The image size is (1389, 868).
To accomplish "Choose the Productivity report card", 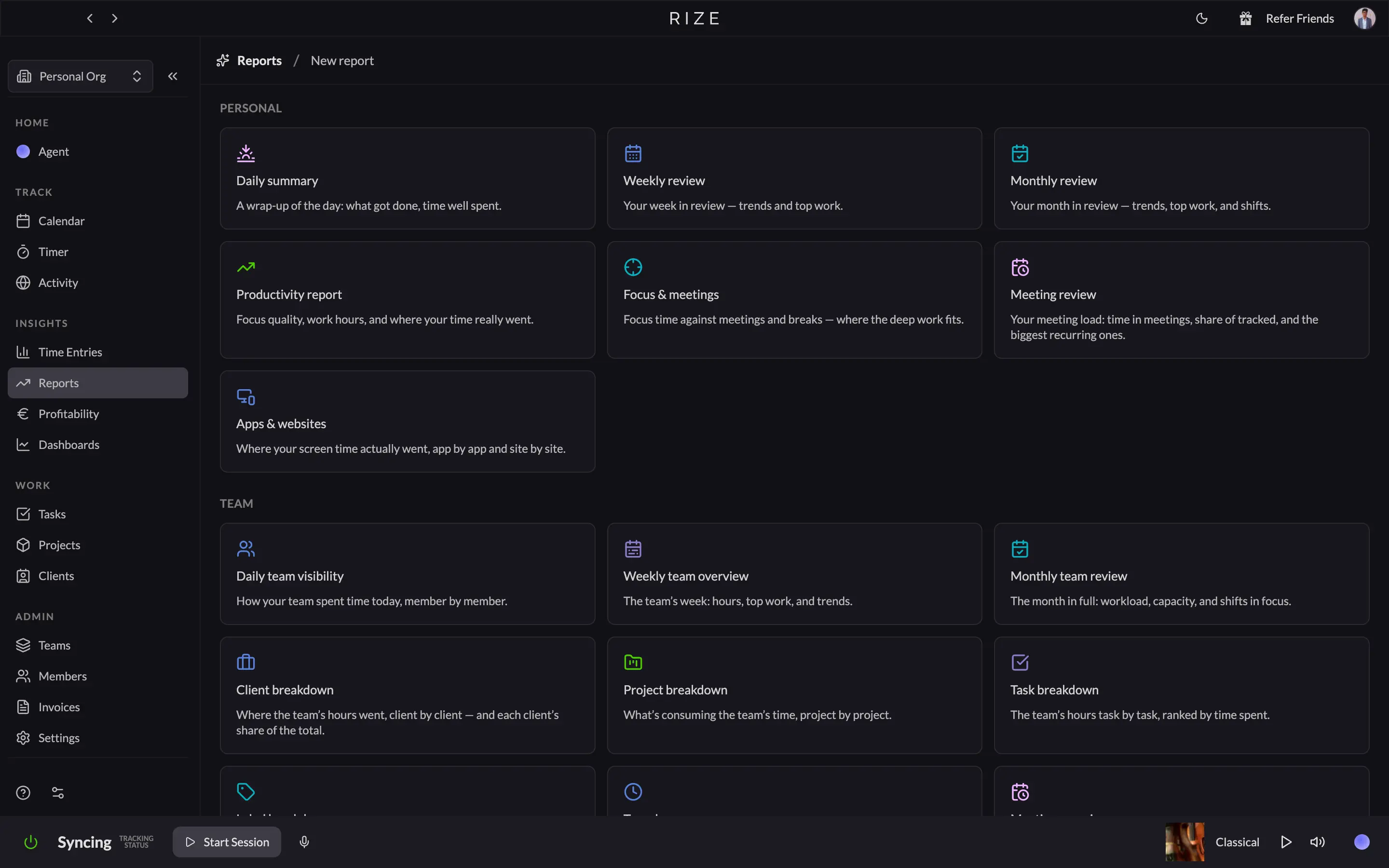I will [408, 300].
